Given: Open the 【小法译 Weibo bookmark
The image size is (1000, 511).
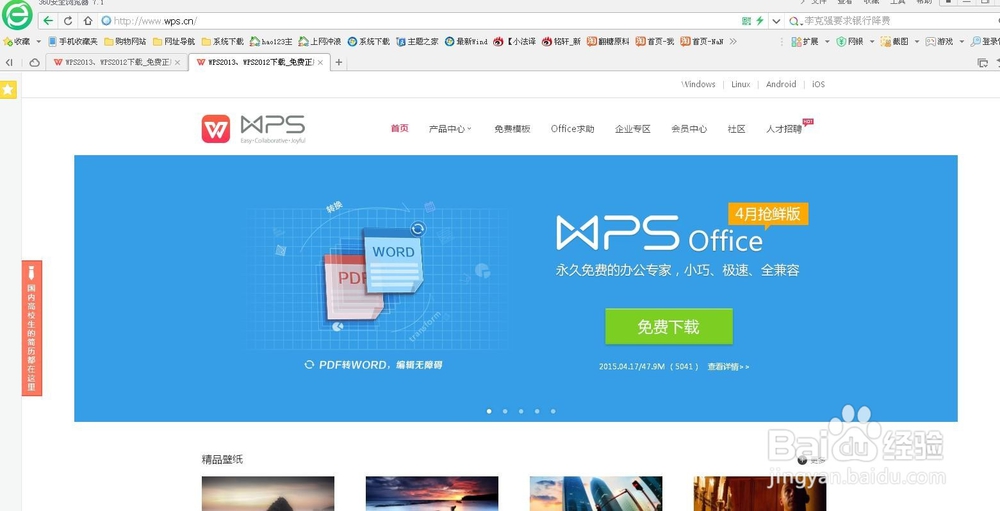Looking at the screenshot, I should click(515, 41).
